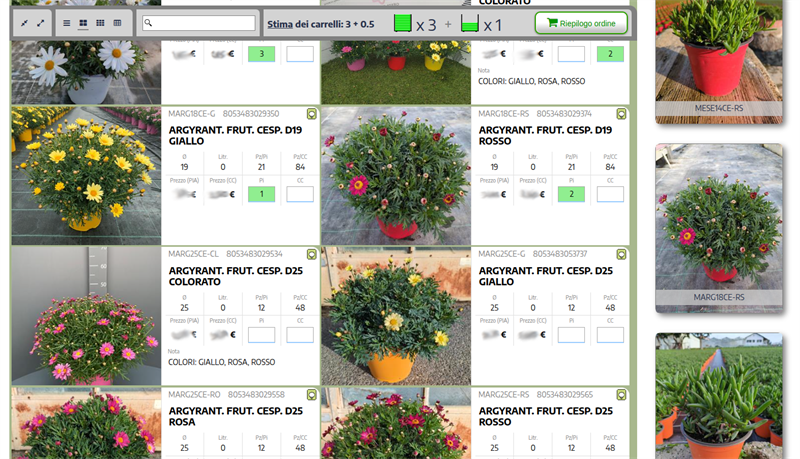800x459 pixels.
Task: Open Riepilogo ordine order summary
Action: tap(581, 23)
